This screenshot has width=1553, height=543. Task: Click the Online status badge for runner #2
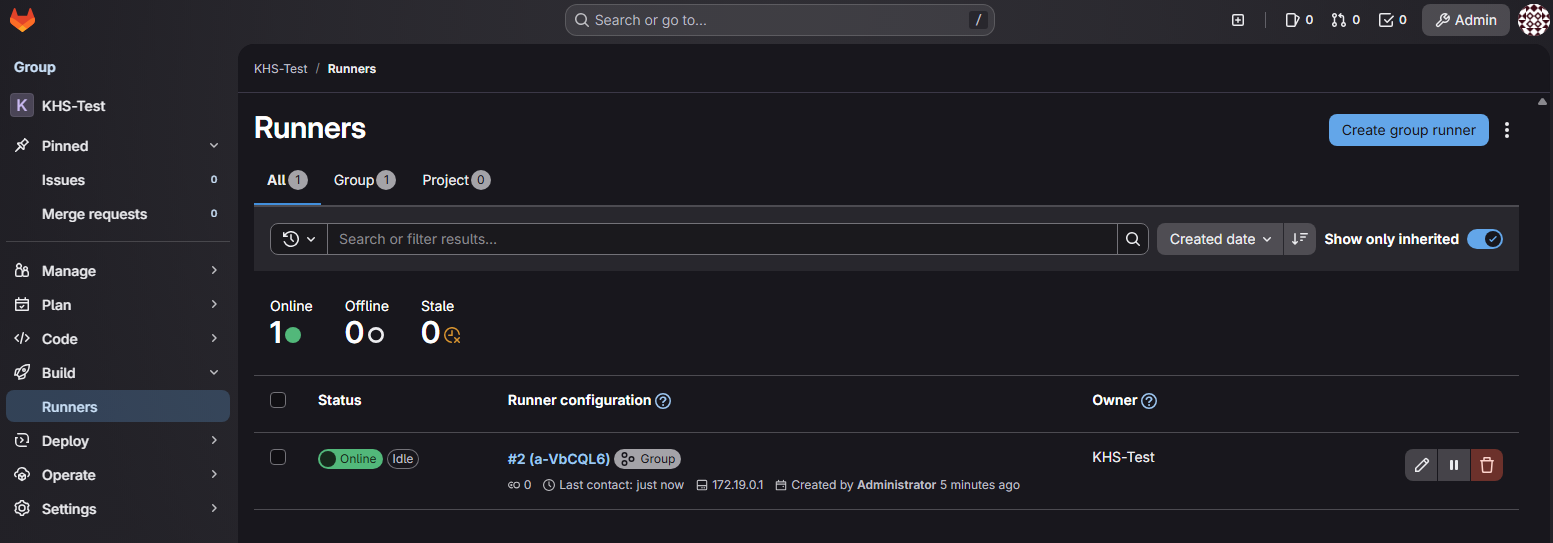click(350, 459)
